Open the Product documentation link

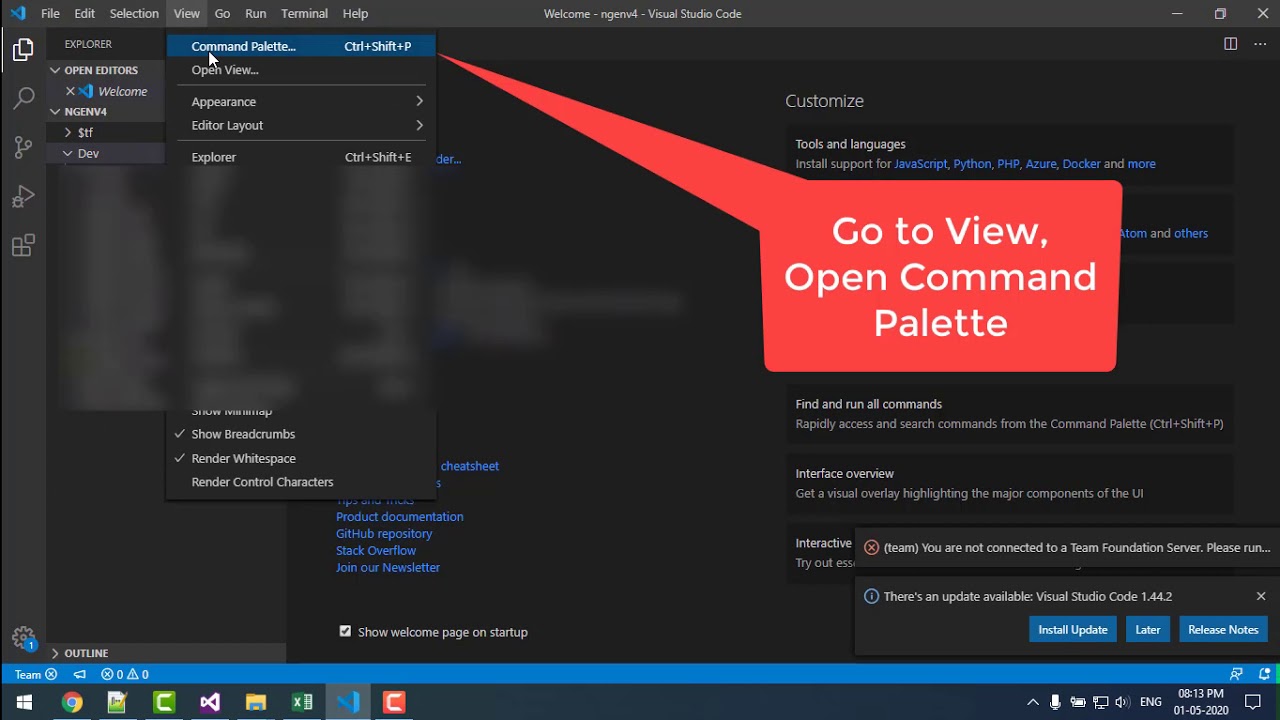[399, 517]
